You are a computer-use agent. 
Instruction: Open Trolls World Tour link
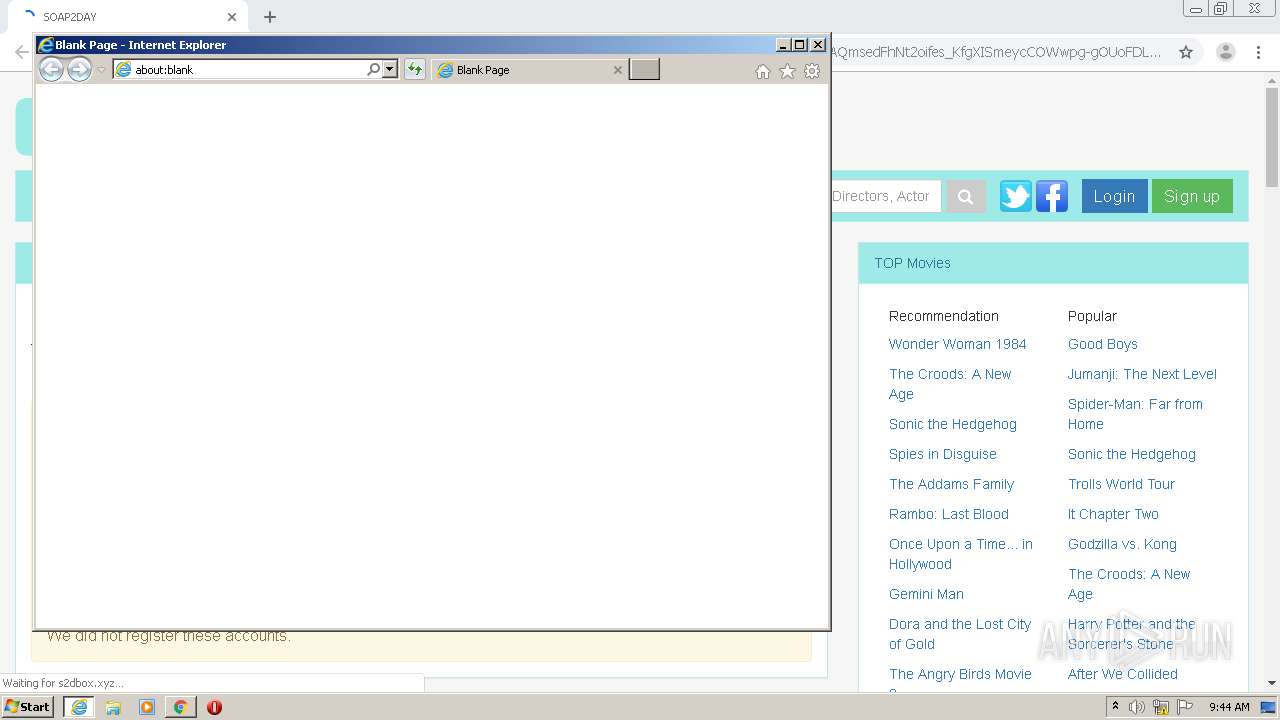pyautogui.click(x=1121, y=484)
